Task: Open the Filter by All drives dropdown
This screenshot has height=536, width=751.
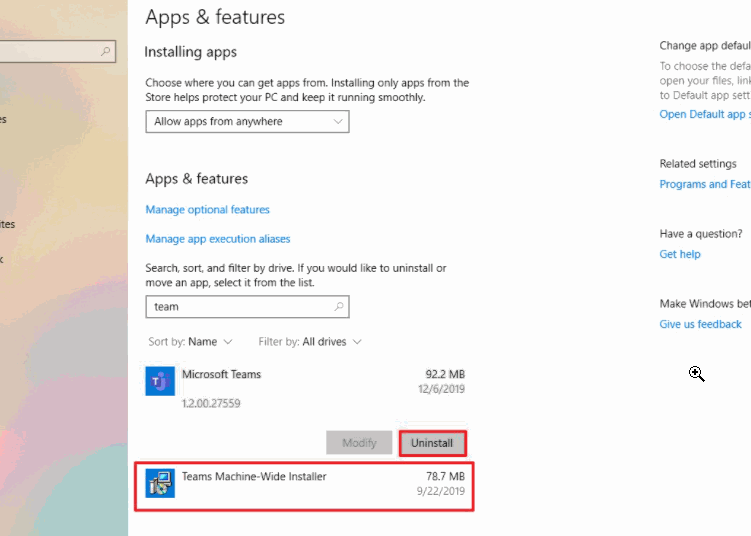Action: pos(310,342)
